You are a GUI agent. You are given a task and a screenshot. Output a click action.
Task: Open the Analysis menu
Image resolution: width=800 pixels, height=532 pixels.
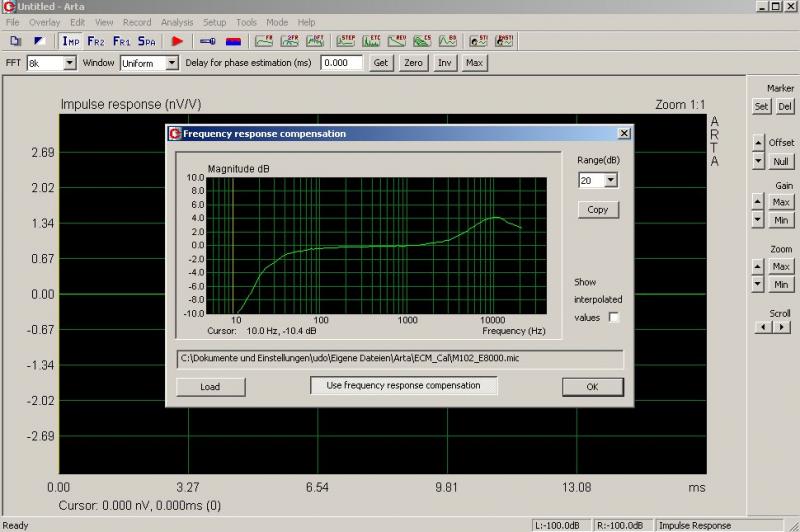pos(176,22)
